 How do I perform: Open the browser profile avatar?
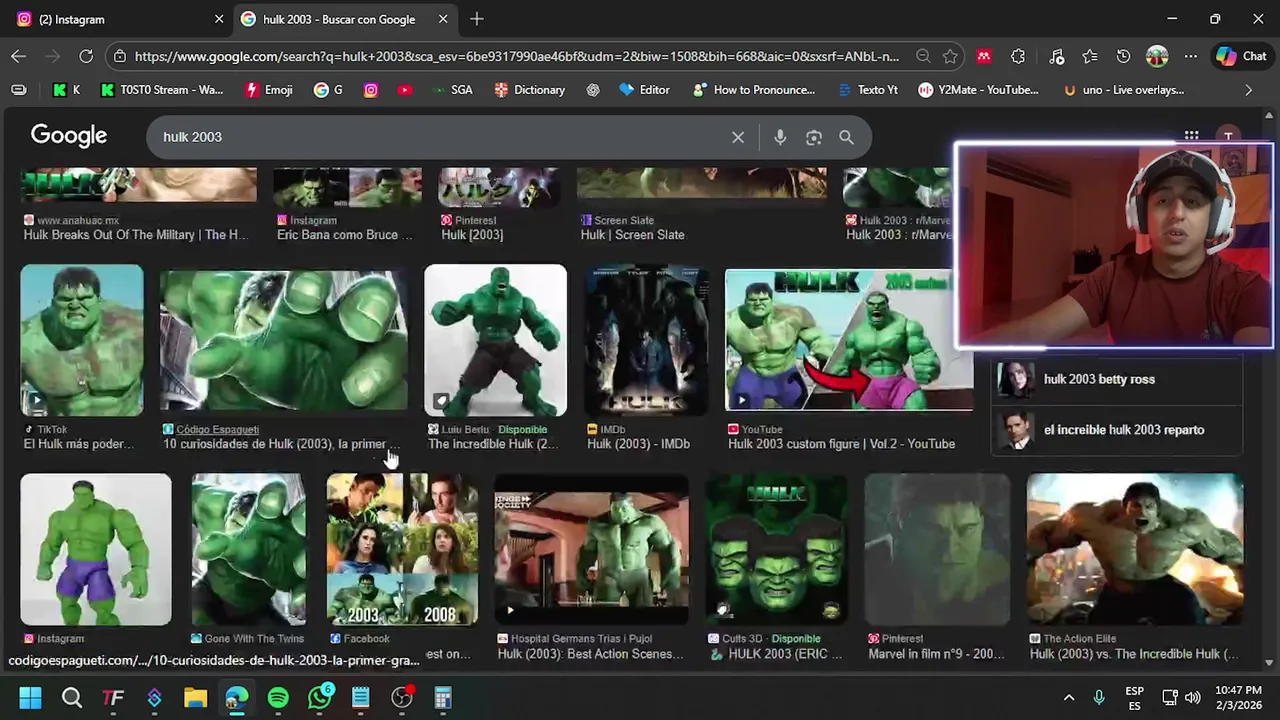click(1157, 57)
